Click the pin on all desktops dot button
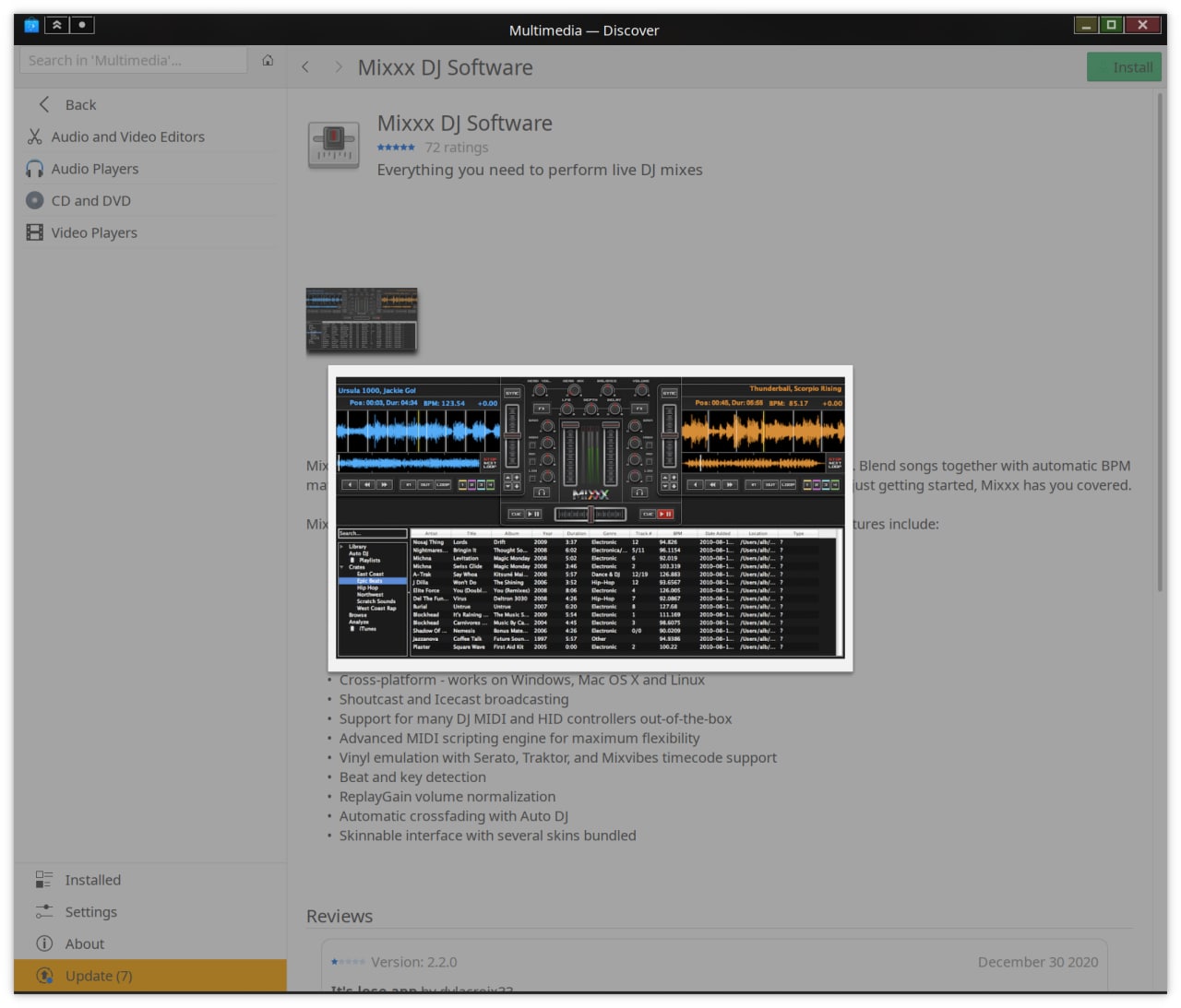Image resolution: width=1181 pixels, height=1008 pixels. coord(82,25)
